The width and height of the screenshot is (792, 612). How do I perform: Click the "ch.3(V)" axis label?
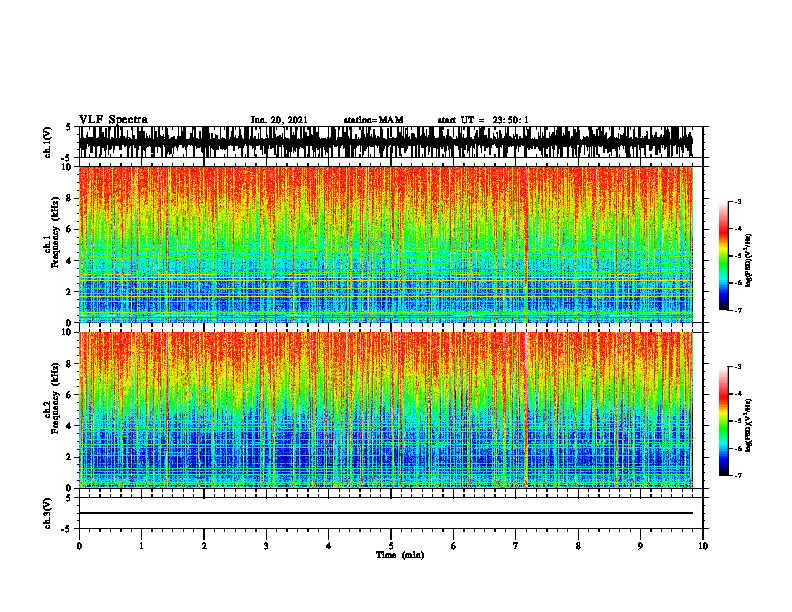click(48, 513)
